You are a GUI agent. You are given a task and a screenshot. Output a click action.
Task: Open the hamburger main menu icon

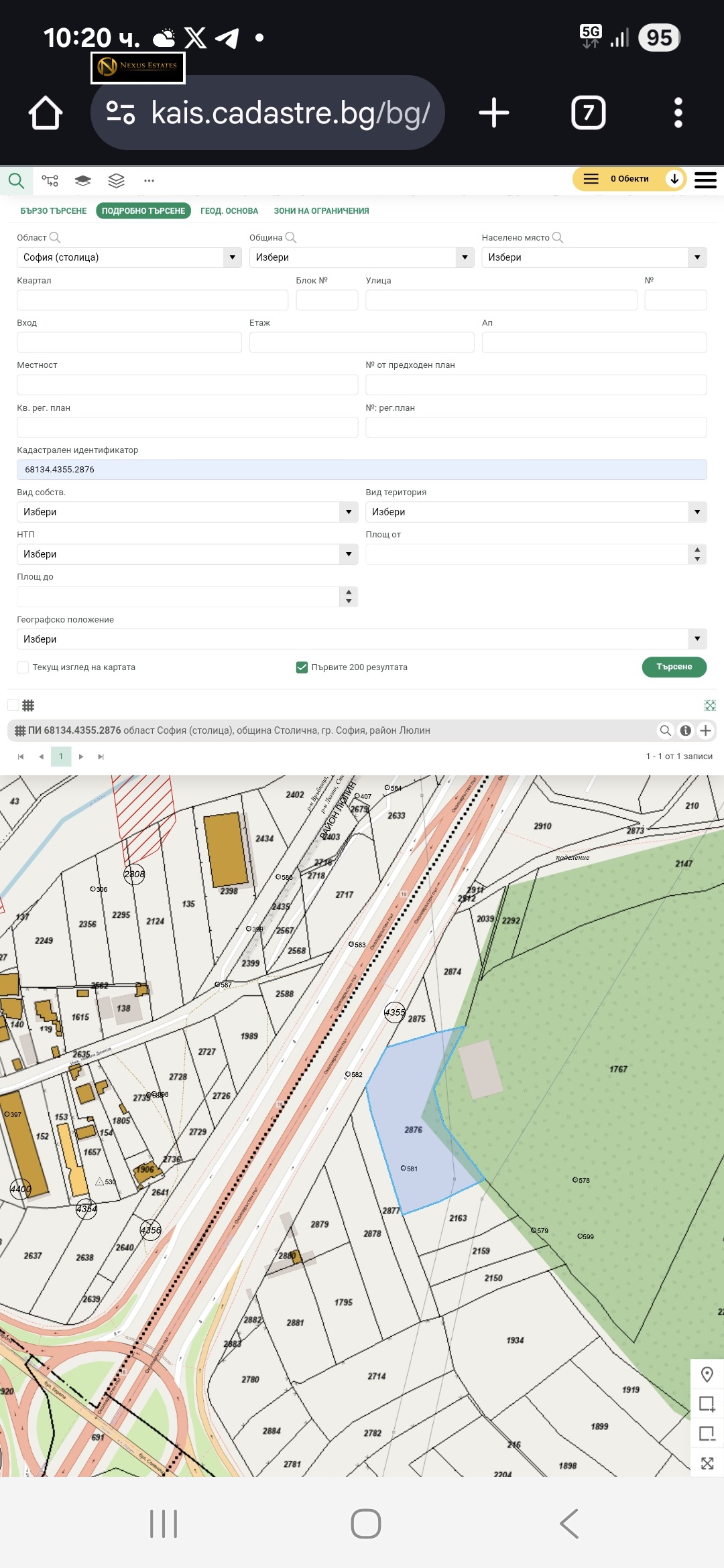point(705,180)
